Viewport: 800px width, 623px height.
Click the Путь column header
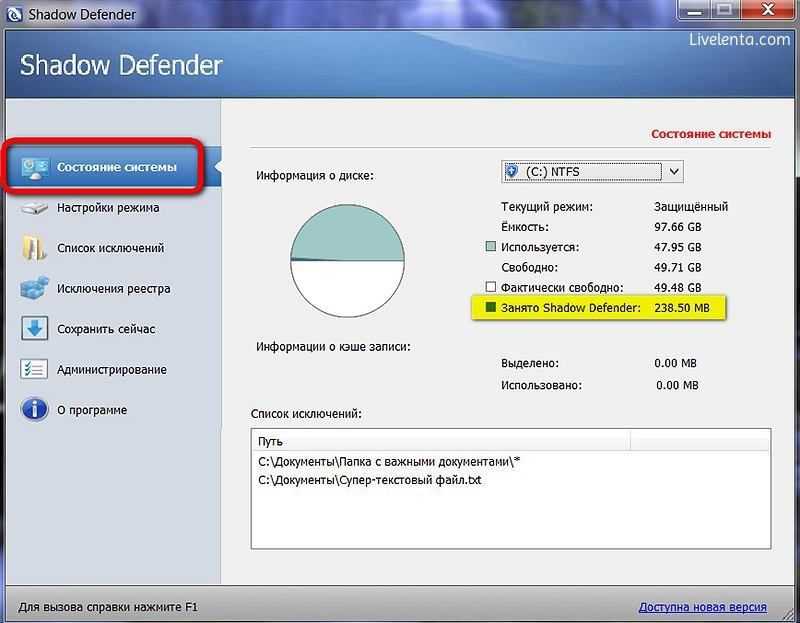point(441,441)
